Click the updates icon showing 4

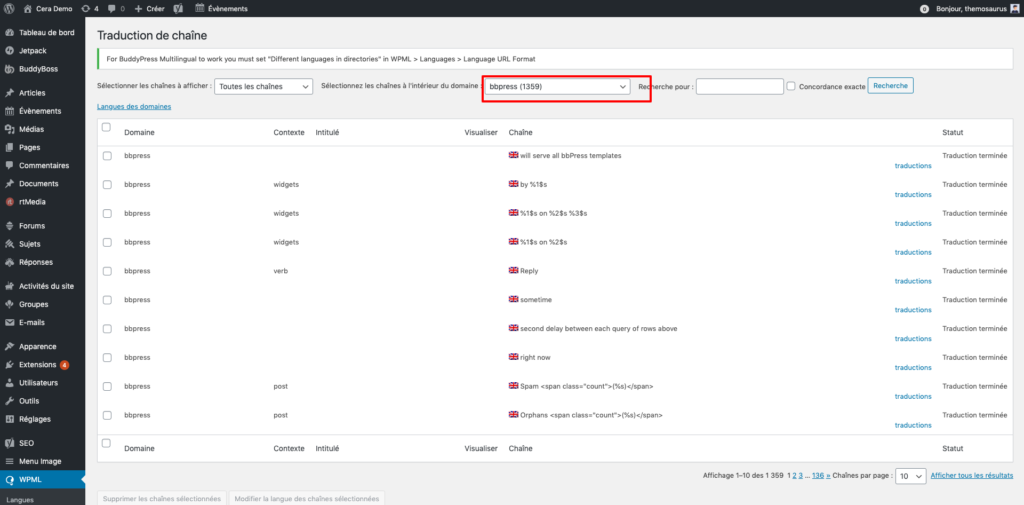click(86, 9)
